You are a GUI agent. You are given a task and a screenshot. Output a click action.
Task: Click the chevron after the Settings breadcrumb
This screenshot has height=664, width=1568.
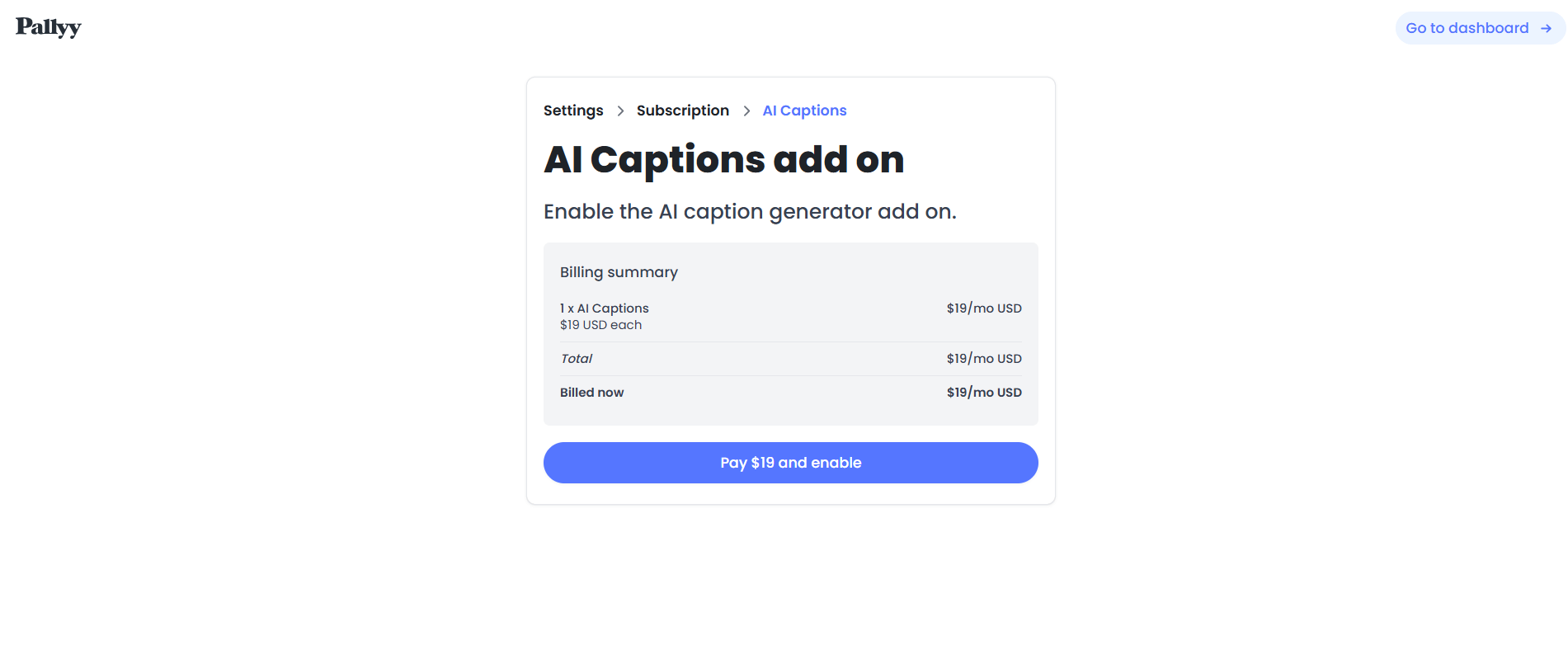pos(620,111)
